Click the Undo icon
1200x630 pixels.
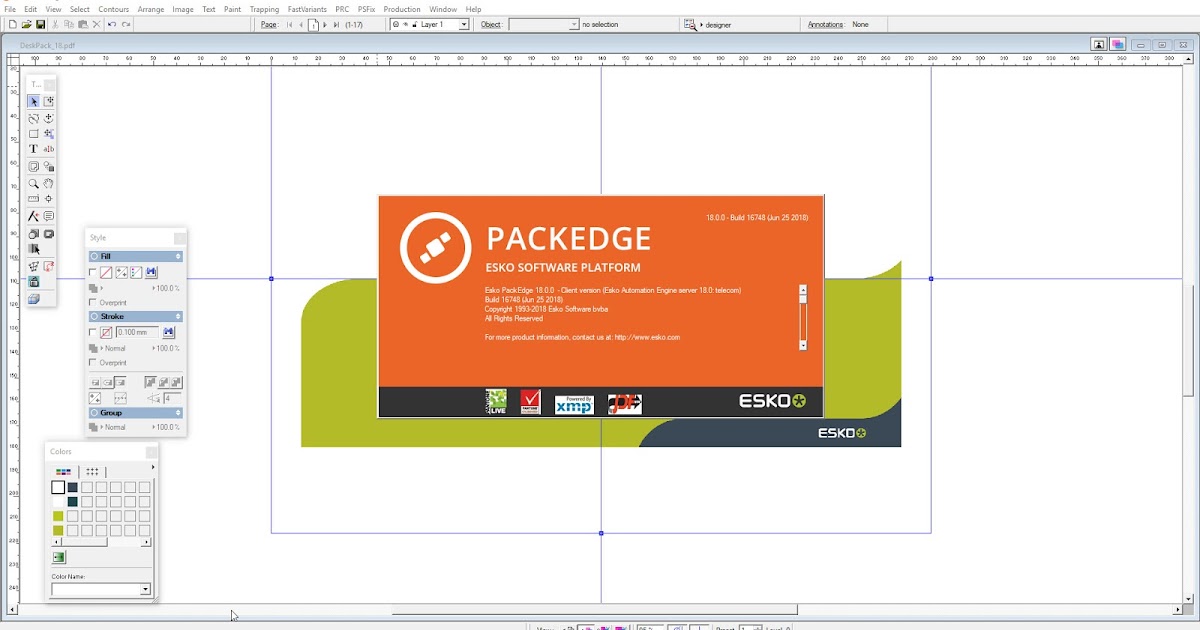coord(111,25)
